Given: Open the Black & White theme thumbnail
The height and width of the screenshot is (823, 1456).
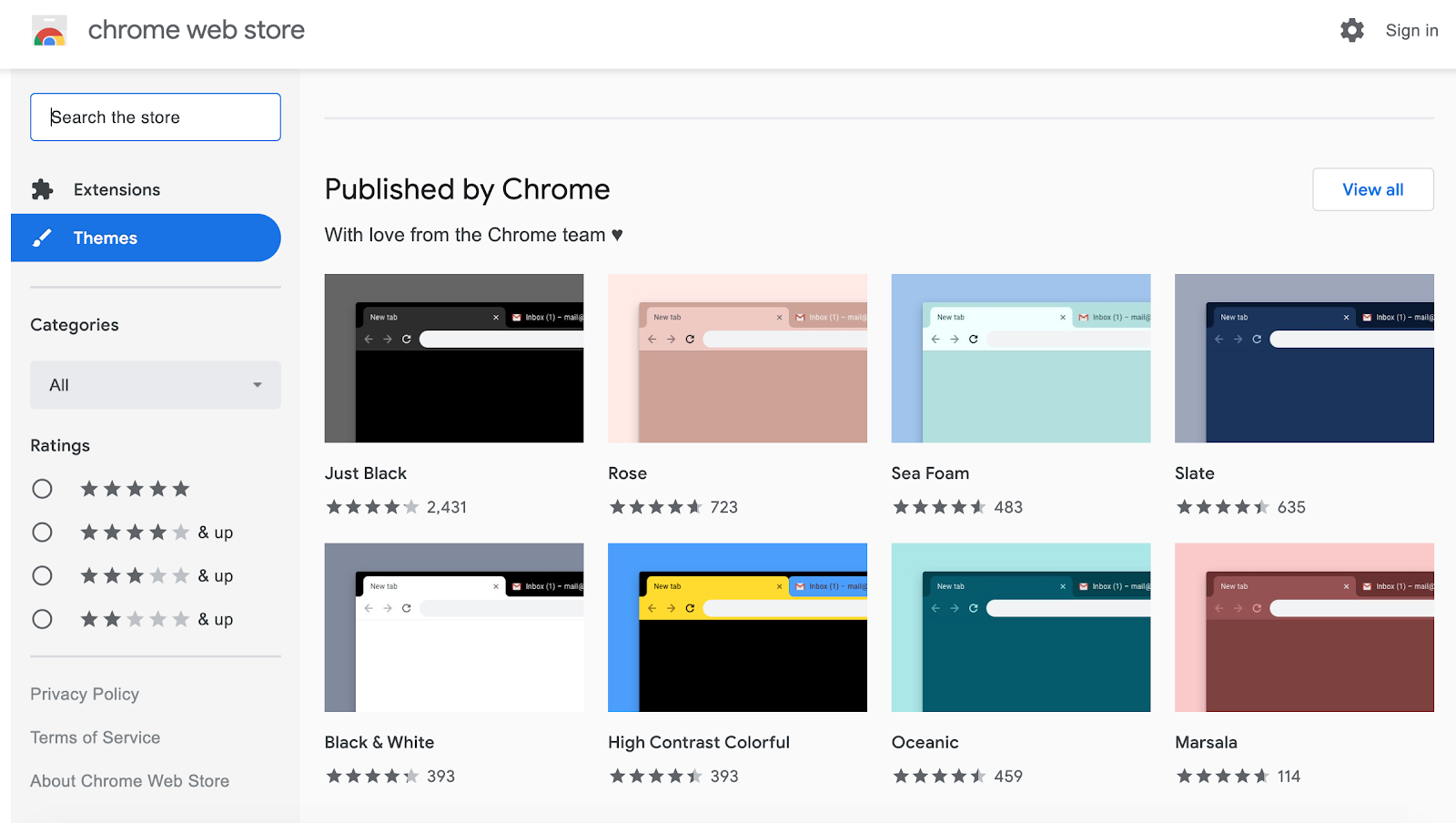Looking at the screenshot, I should pyautogui.click(x=454, y=627).
